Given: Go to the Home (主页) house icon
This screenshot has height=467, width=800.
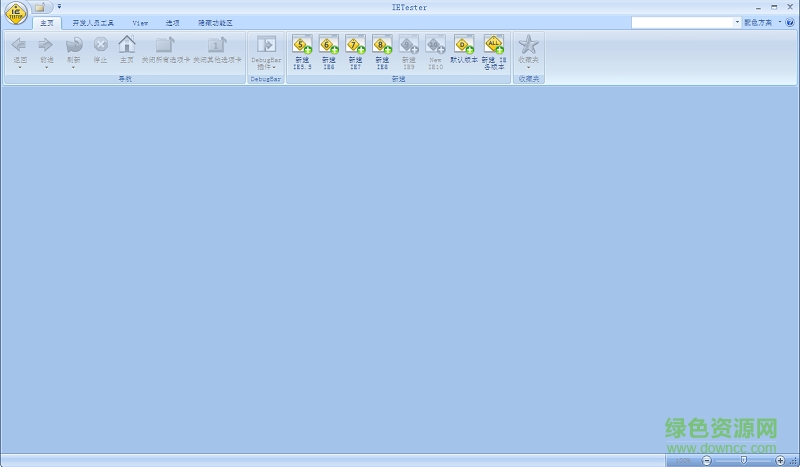Looking at the screenshot, I should tap(127, 44).
